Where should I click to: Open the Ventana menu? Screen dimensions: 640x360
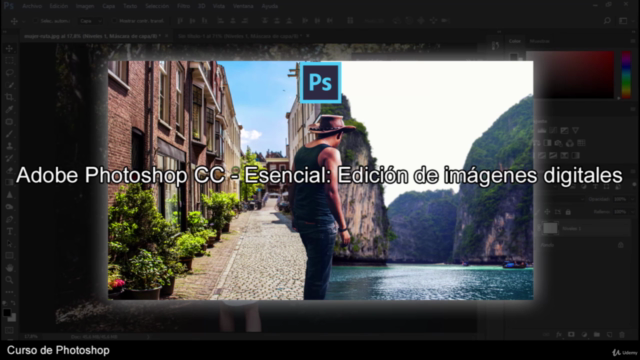coord(243,6)
